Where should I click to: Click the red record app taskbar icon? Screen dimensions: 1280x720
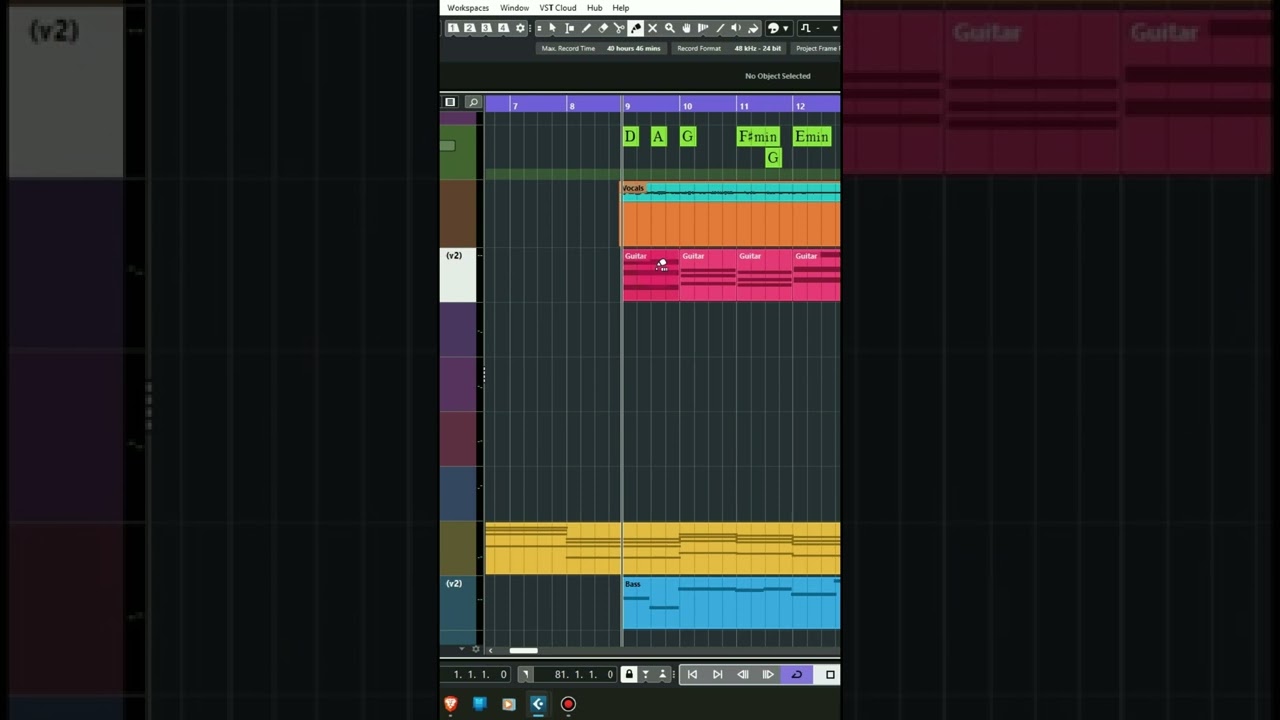tap(568, 704)
